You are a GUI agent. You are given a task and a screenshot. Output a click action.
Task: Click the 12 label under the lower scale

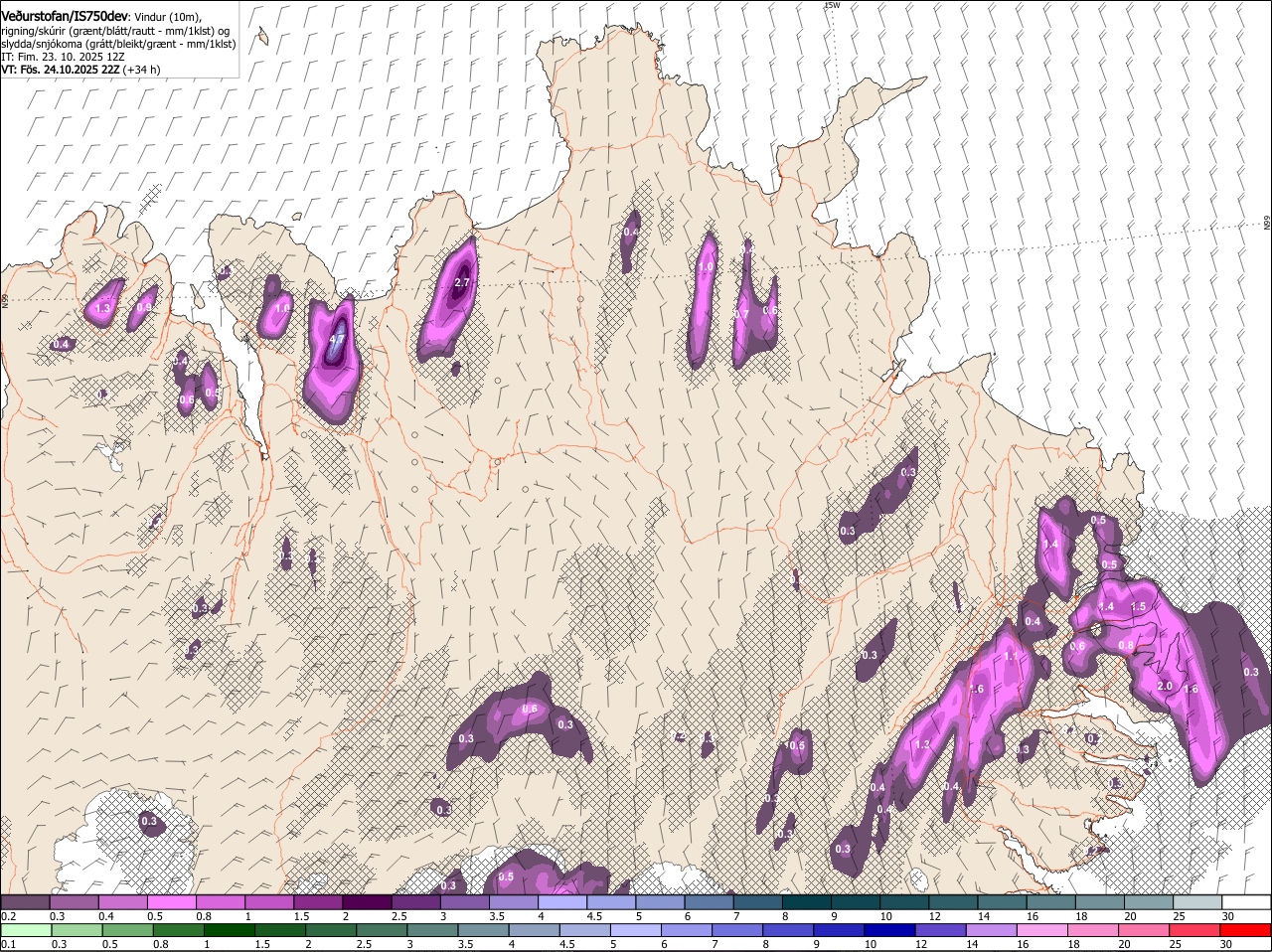click(x=921, y=944)
